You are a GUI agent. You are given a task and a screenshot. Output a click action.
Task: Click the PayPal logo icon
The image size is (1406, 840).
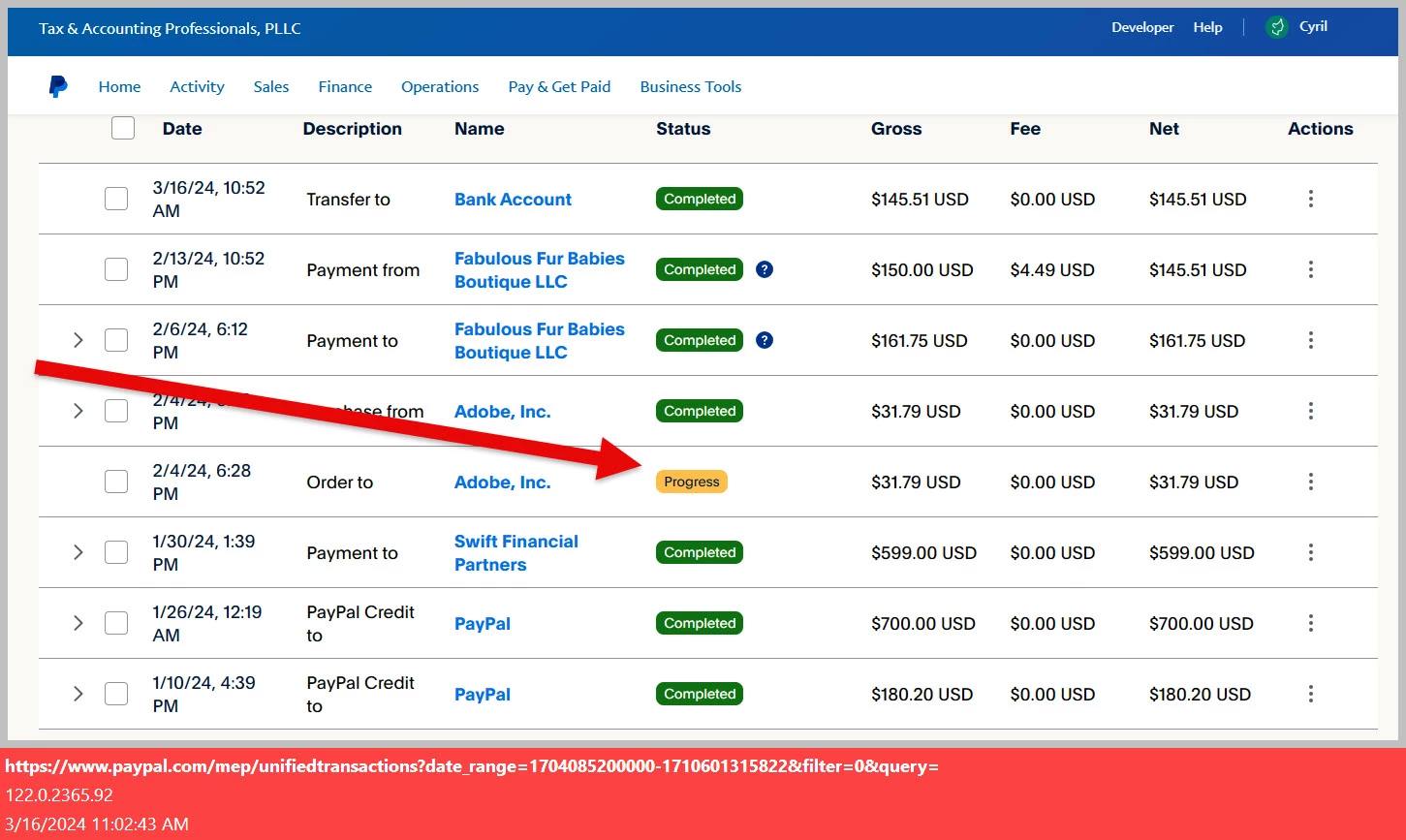point(58,86)
